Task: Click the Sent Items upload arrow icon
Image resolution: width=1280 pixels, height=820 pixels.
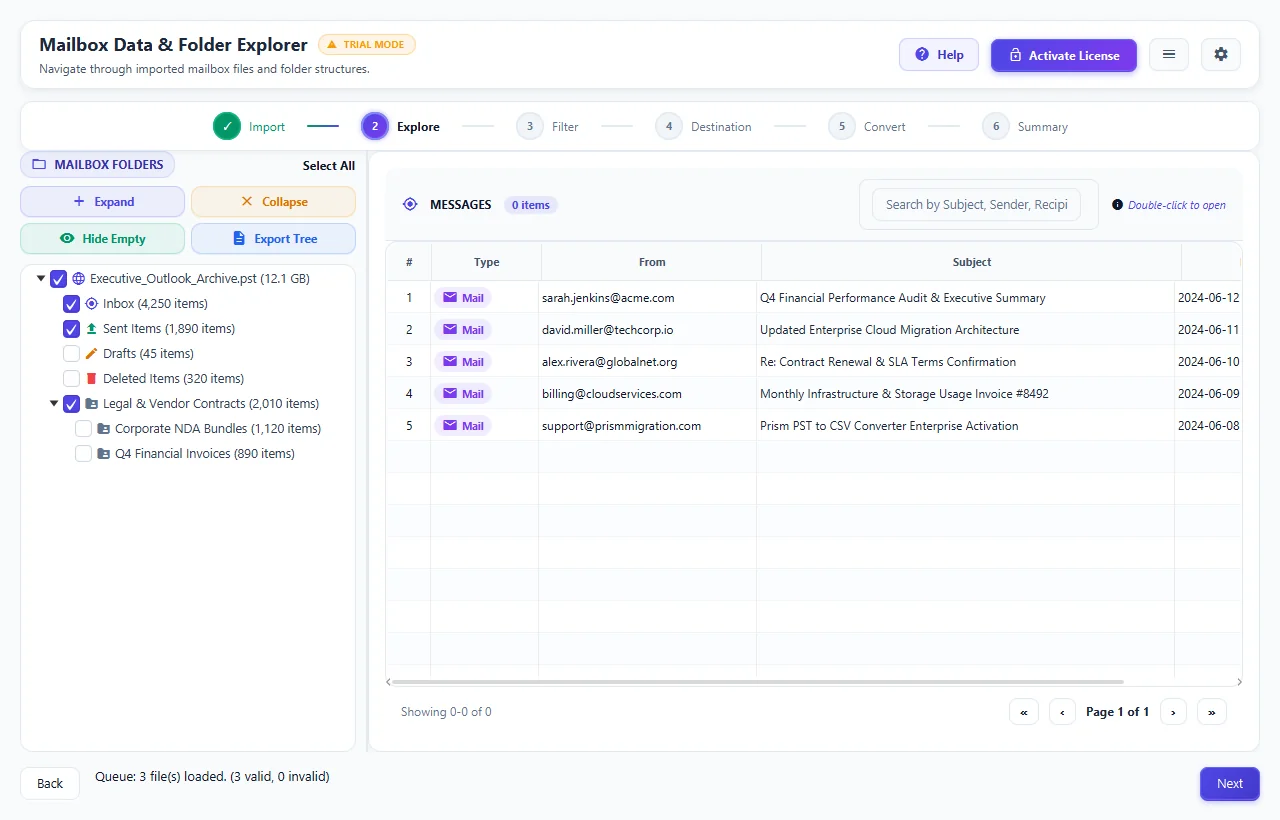Action: [x=92, y=328]
